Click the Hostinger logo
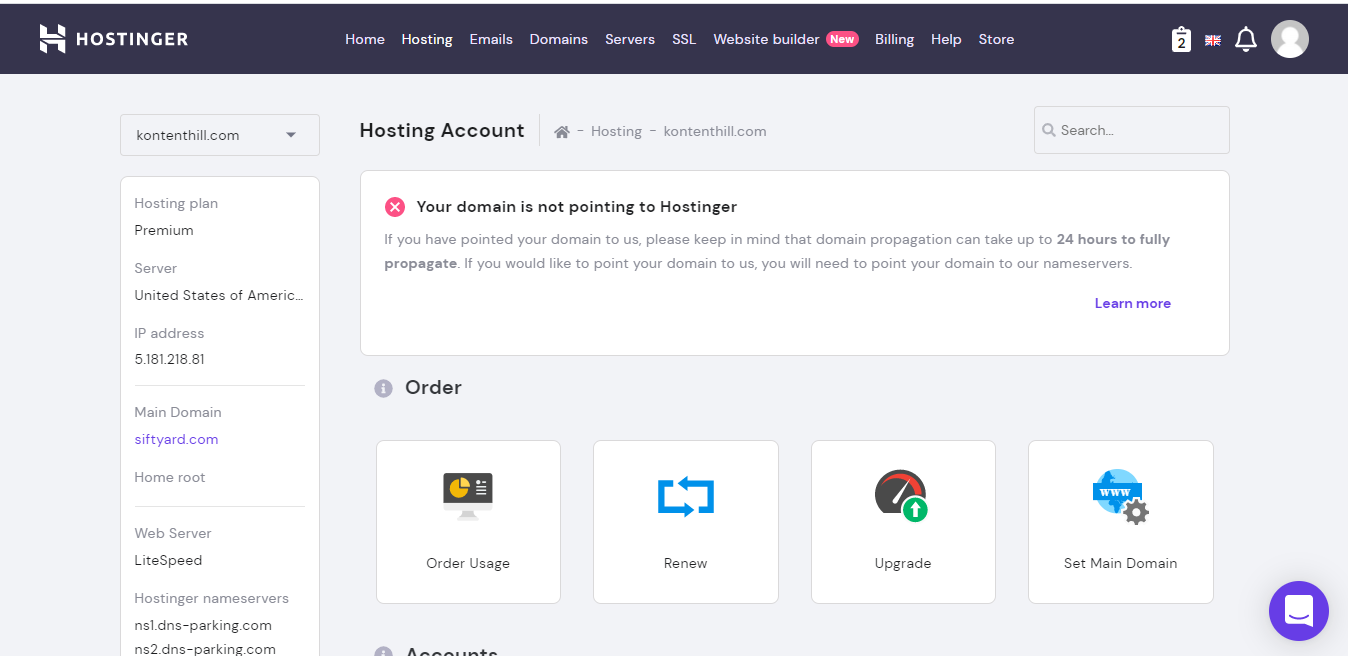Screen dimensions: 1348x656 click(113, 39)
